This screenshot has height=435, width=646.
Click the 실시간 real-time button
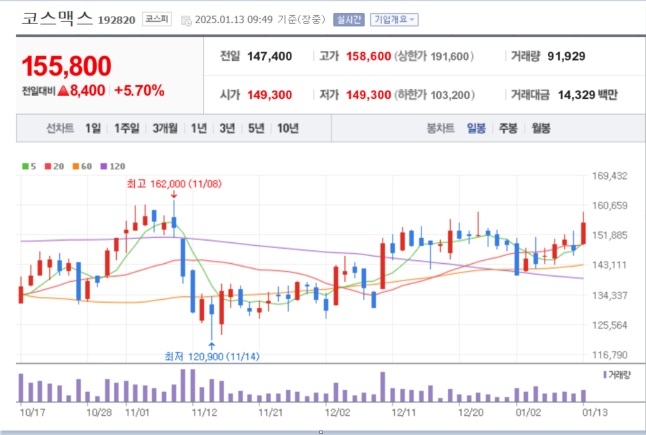348,19
